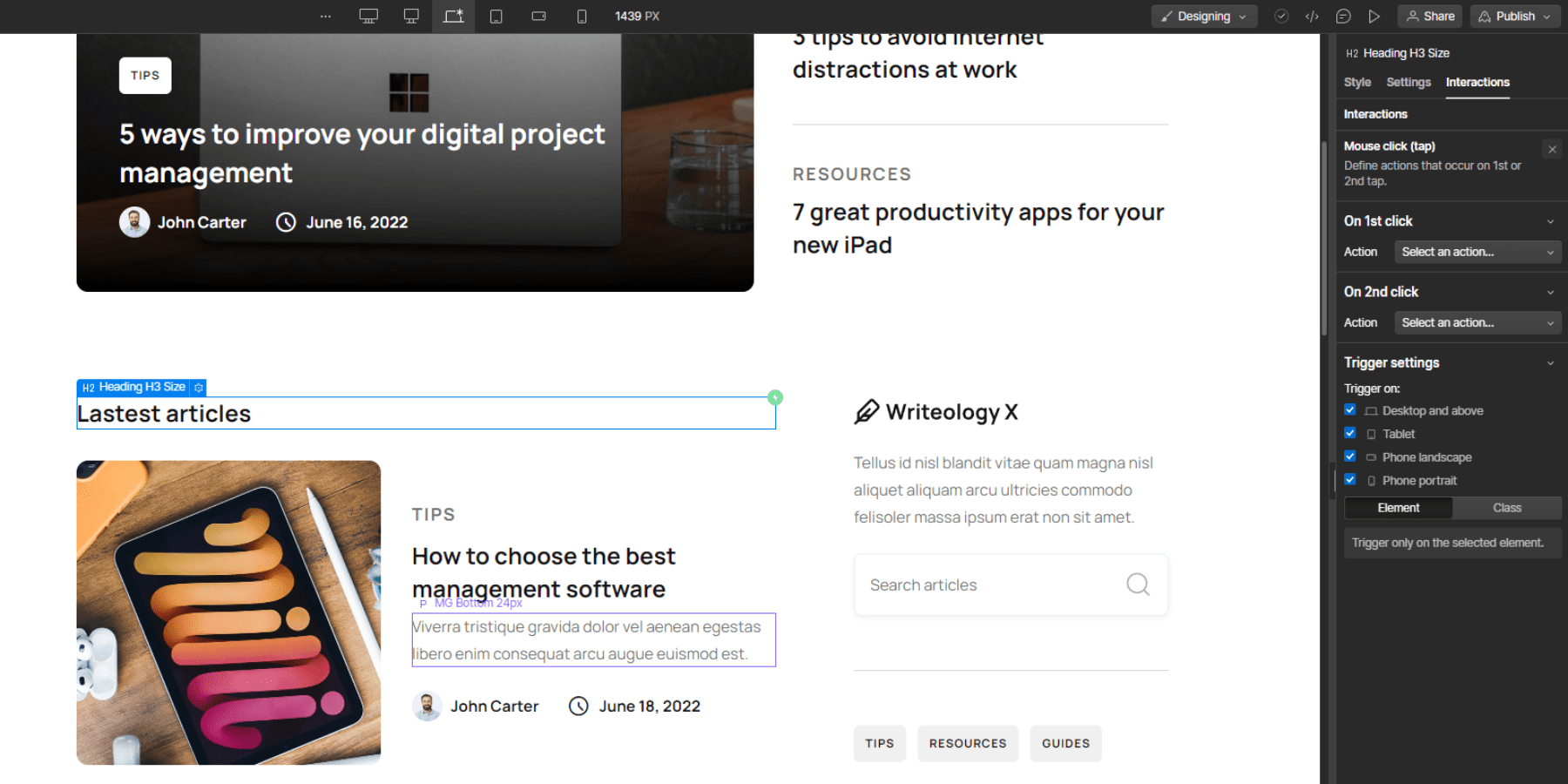The height and width of the screenshot is (784, 1568).
Task: Uncheck the Tablet trigger checkbox
Action: coord(1350,433)
